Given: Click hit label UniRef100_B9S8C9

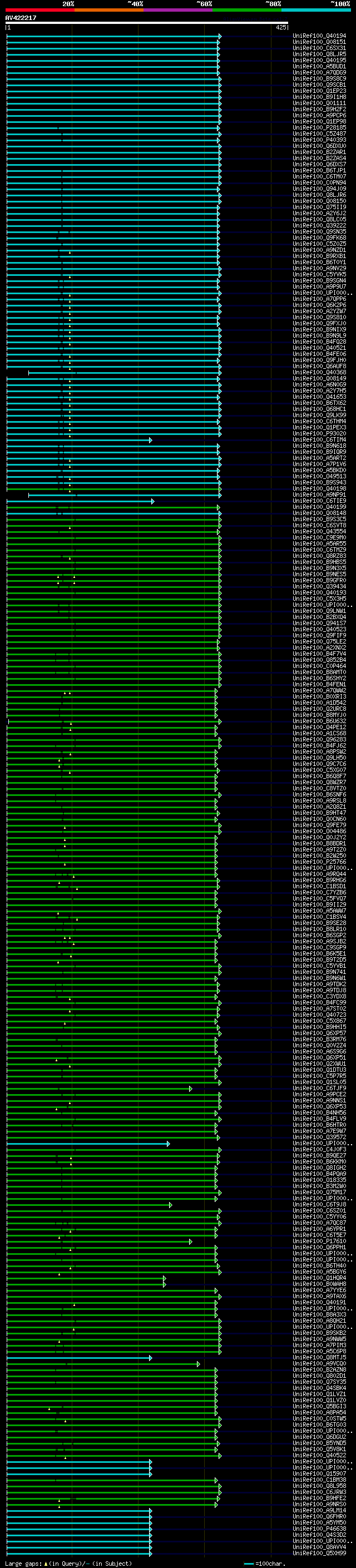Looking at the screenshot, I should (x=319, y=78).
